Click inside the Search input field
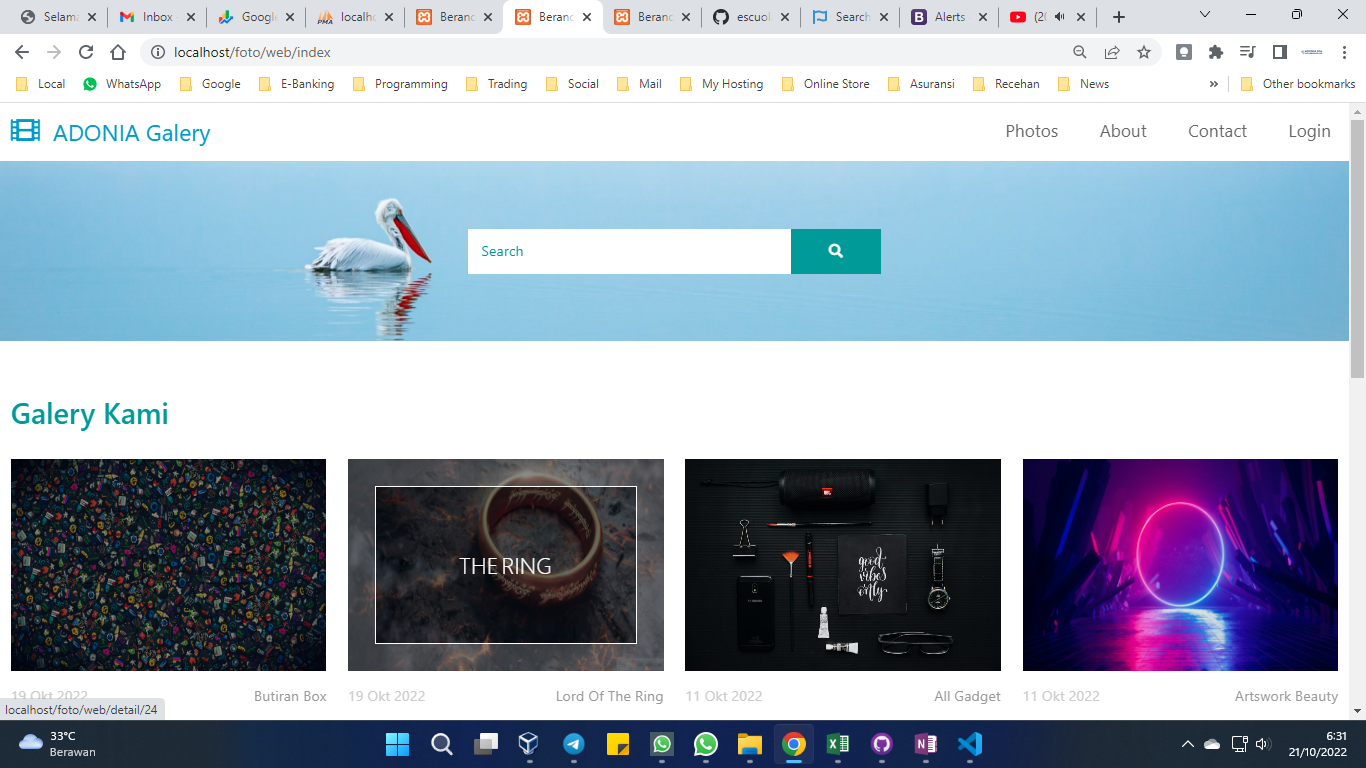 pos(629,251)
